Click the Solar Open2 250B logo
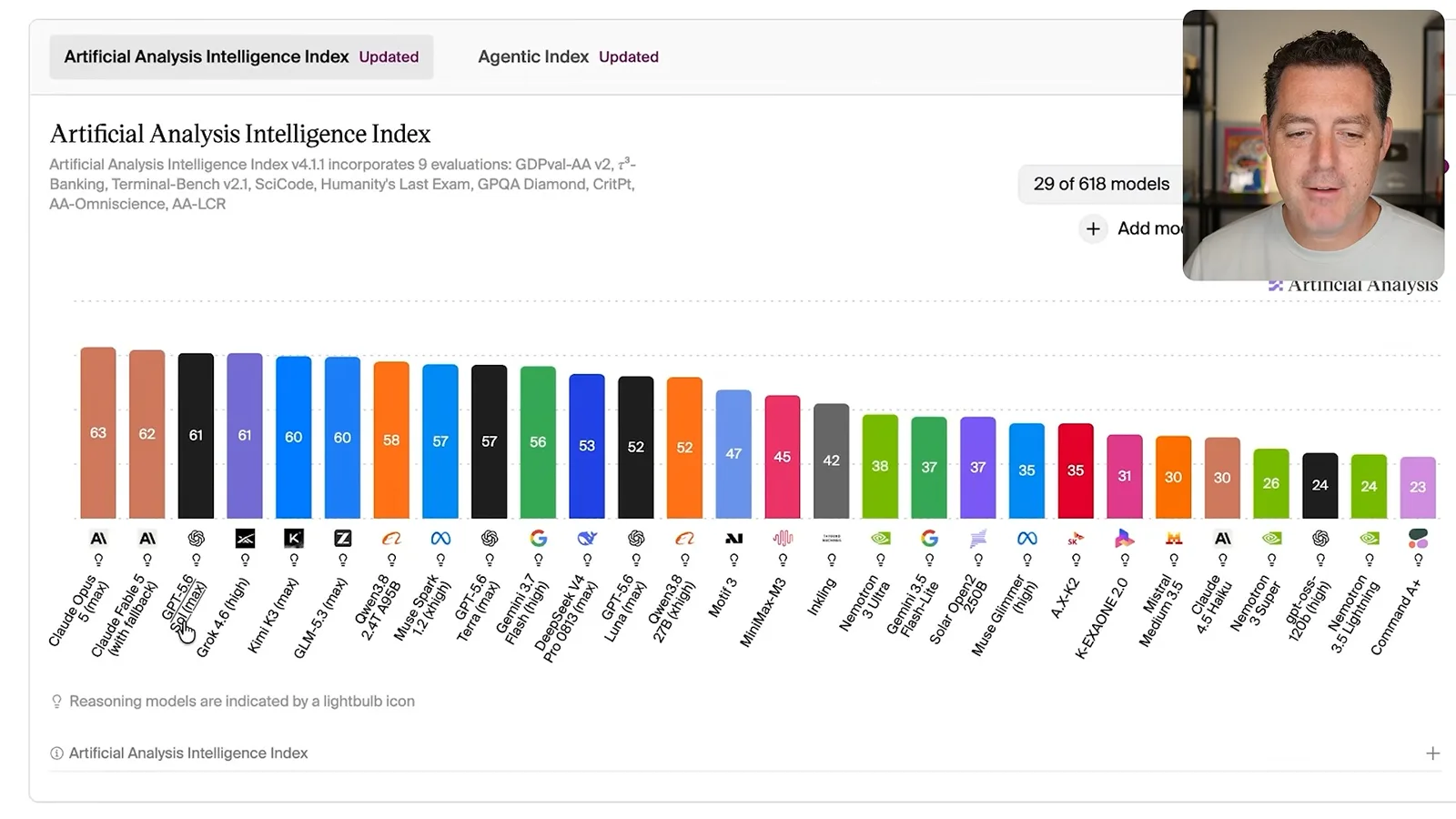 978,539
